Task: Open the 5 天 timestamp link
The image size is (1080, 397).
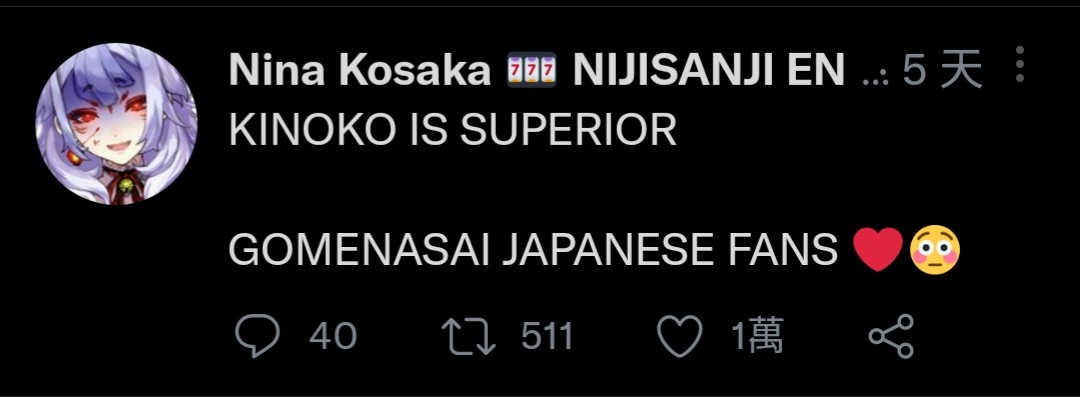Action: point(942,70)
